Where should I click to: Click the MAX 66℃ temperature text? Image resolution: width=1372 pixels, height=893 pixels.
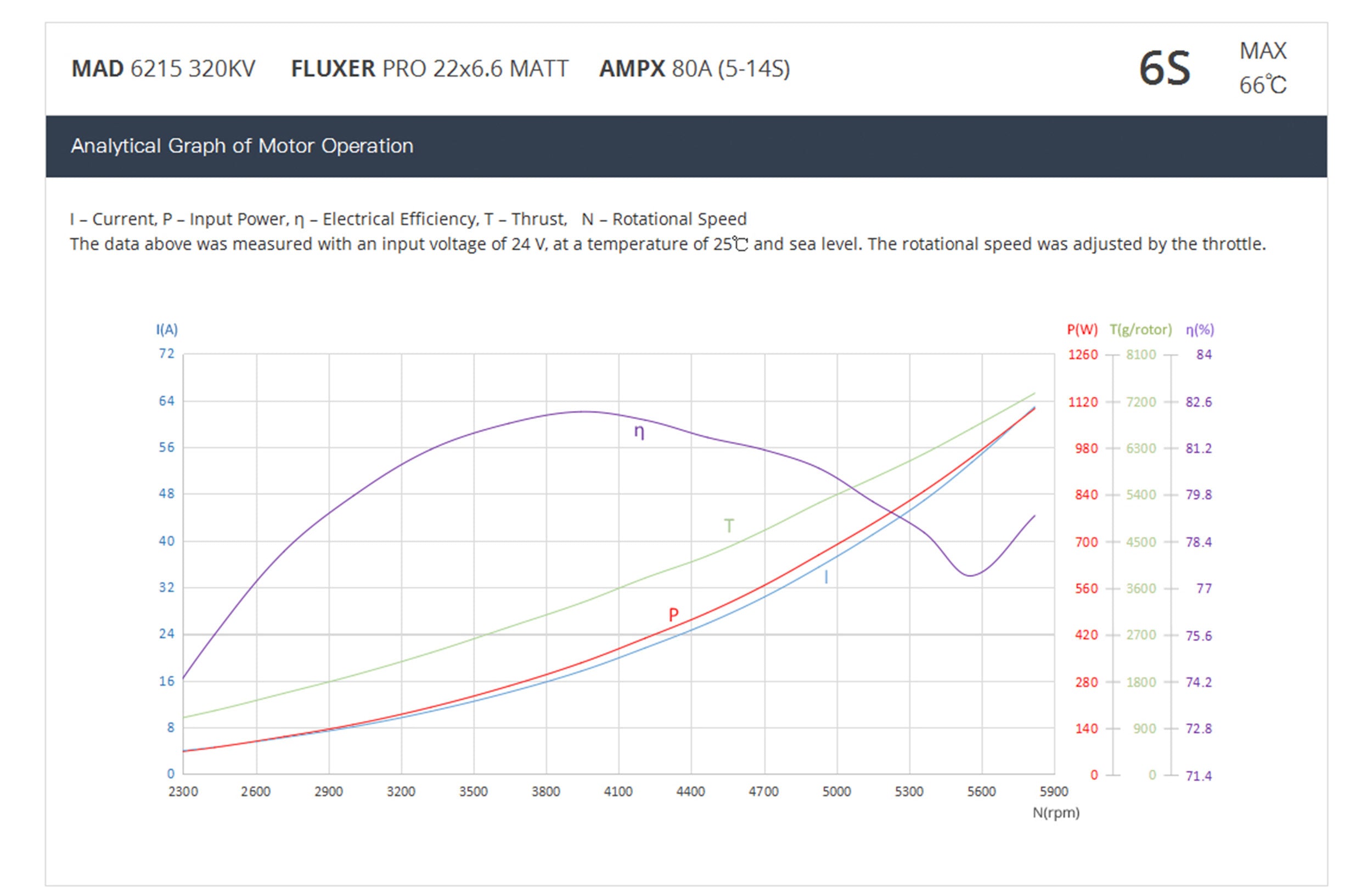(1262, 68)
